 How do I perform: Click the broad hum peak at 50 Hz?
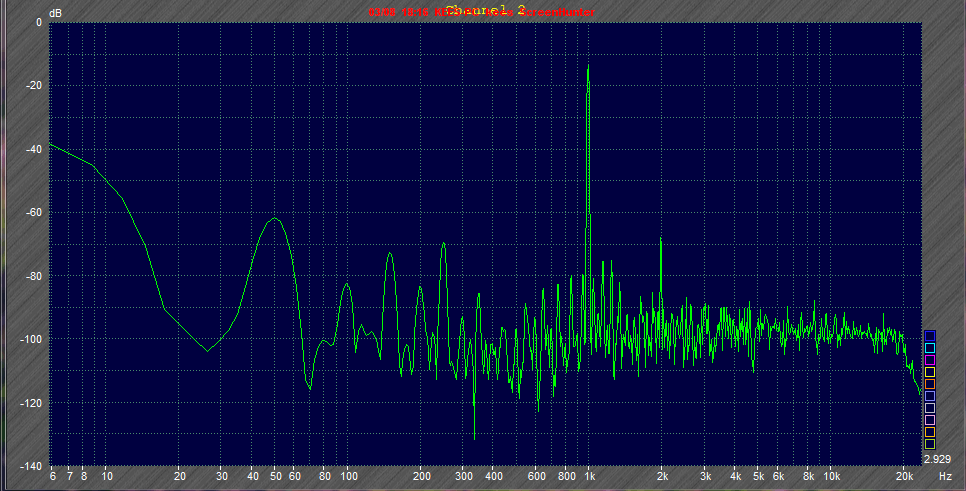tap(275, 218)
